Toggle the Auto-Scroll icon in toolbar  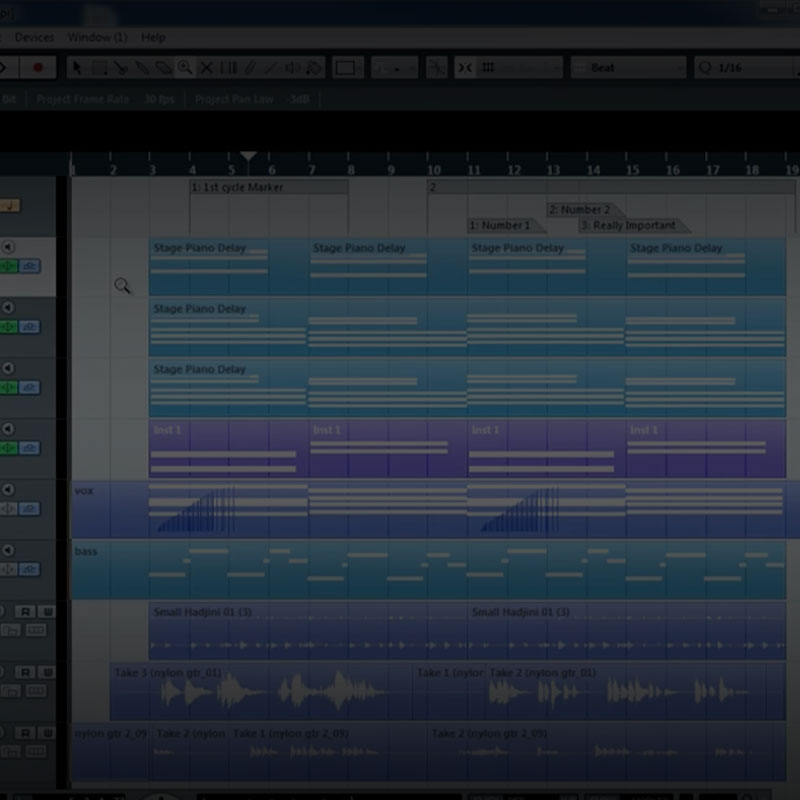[x=436, y=67]
